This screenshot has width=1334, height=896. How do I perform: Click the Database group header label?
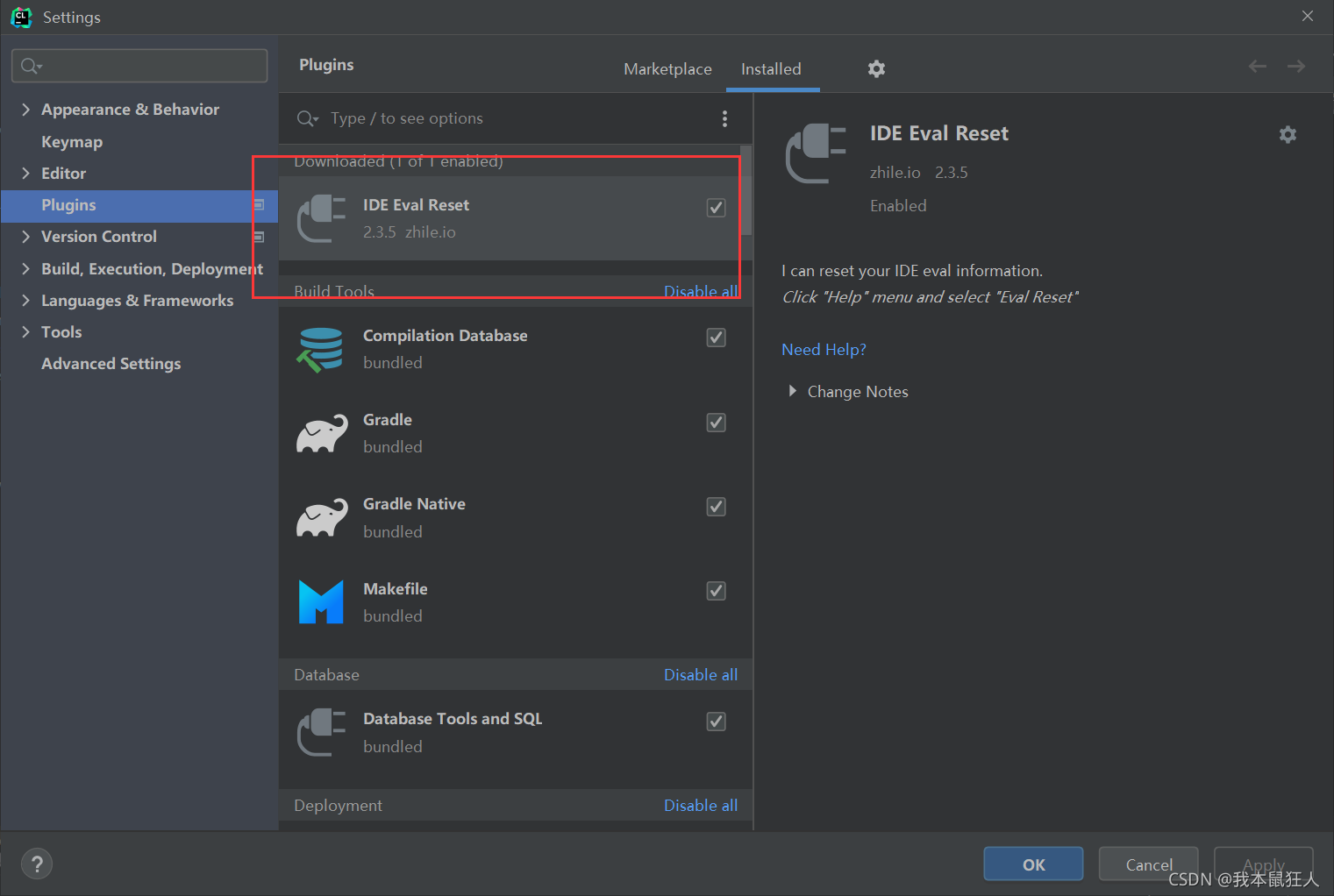[x=327, y=675]
